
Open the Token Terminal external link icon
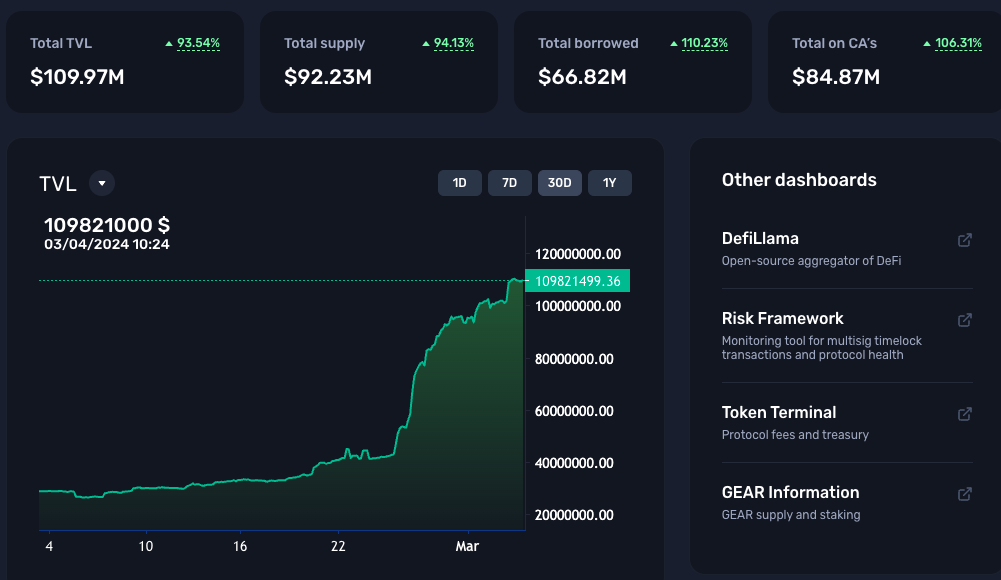[964, 414]
